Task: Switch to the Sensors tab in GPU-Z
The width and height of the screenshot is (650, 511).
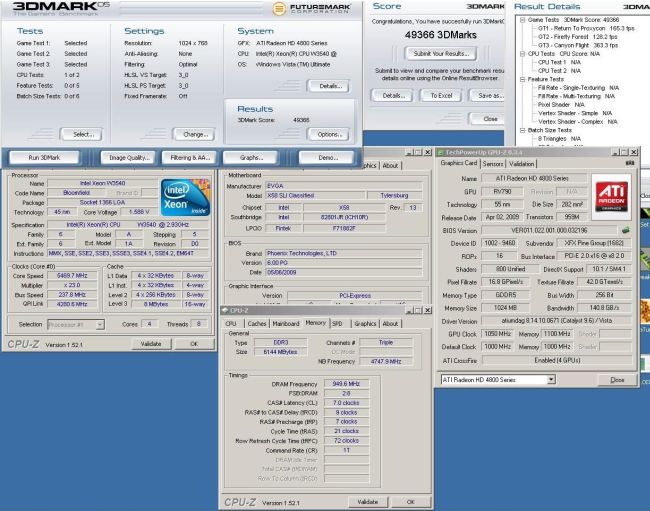Action: click(x=493, y=164)
